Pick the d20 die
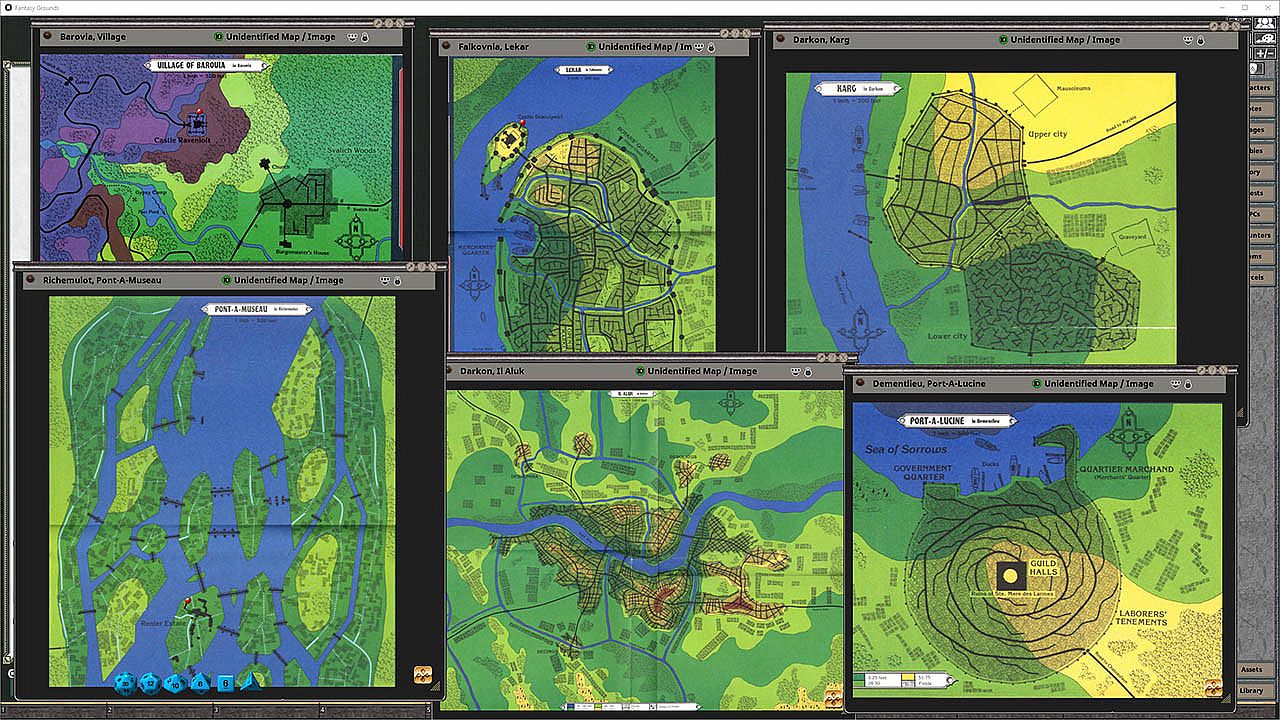This screenshot has width=1280, height=720. [x=127, y=682]
